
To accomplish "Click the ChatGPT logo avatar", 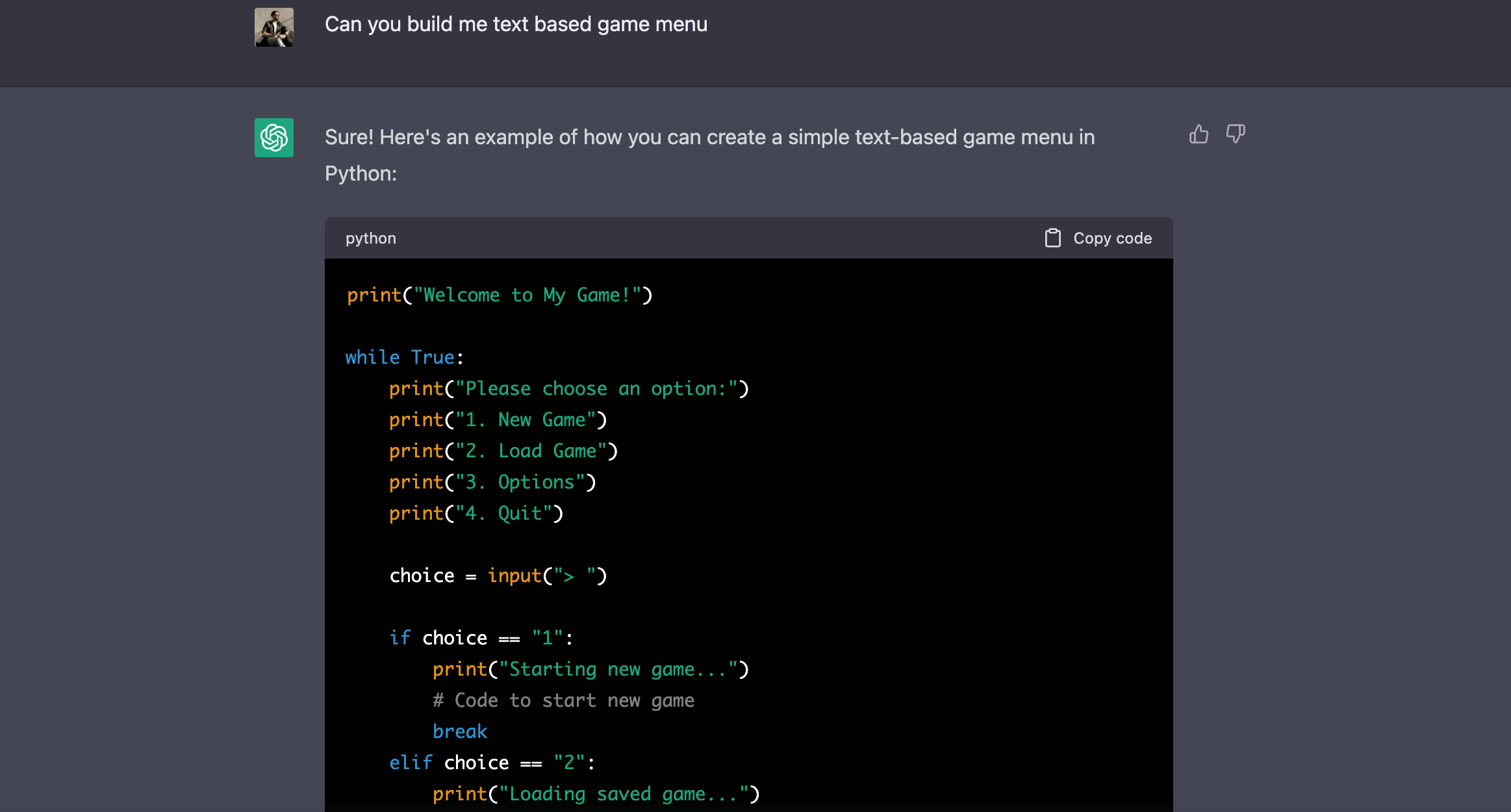I will 273,138.
